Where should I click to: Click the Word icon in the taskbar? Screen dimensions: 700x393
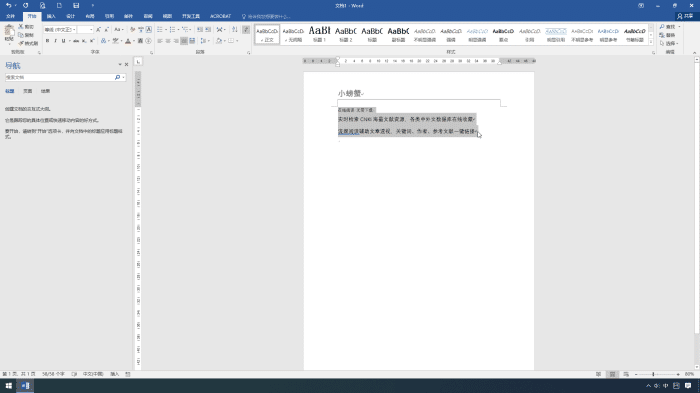click(x=25, y=386)
